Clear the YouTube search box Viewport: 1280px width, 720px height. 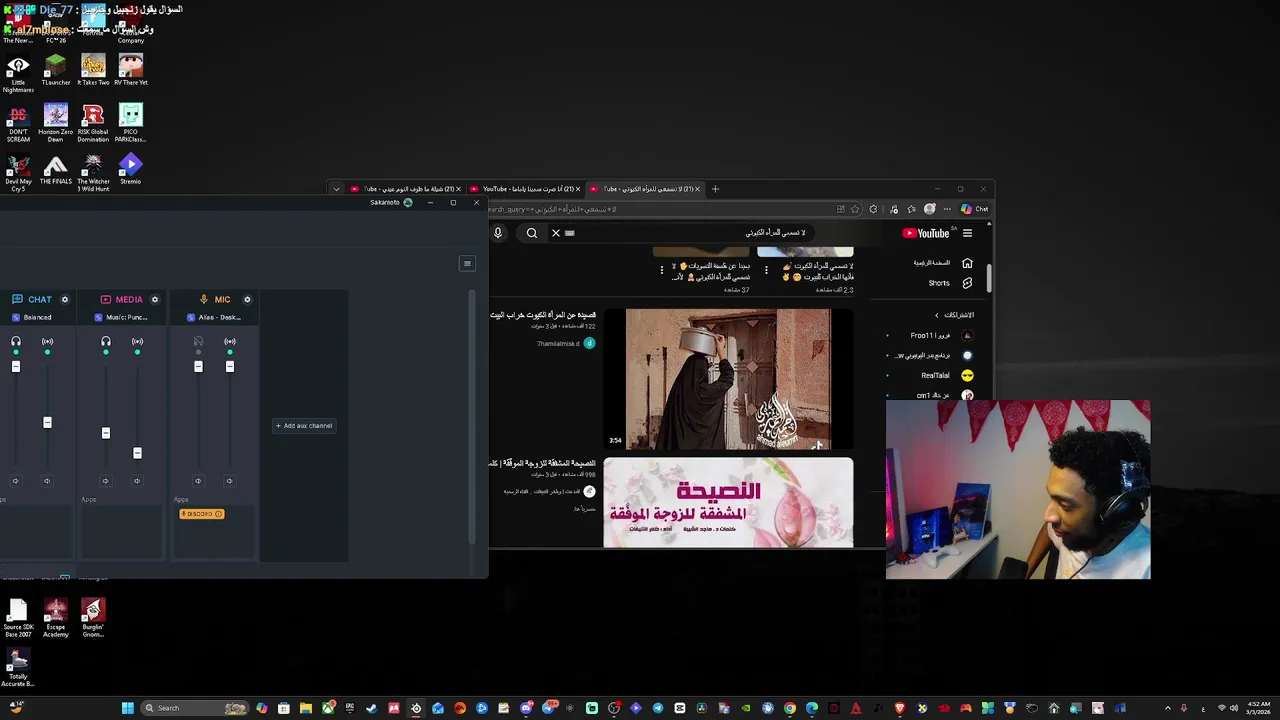(556, 233)
